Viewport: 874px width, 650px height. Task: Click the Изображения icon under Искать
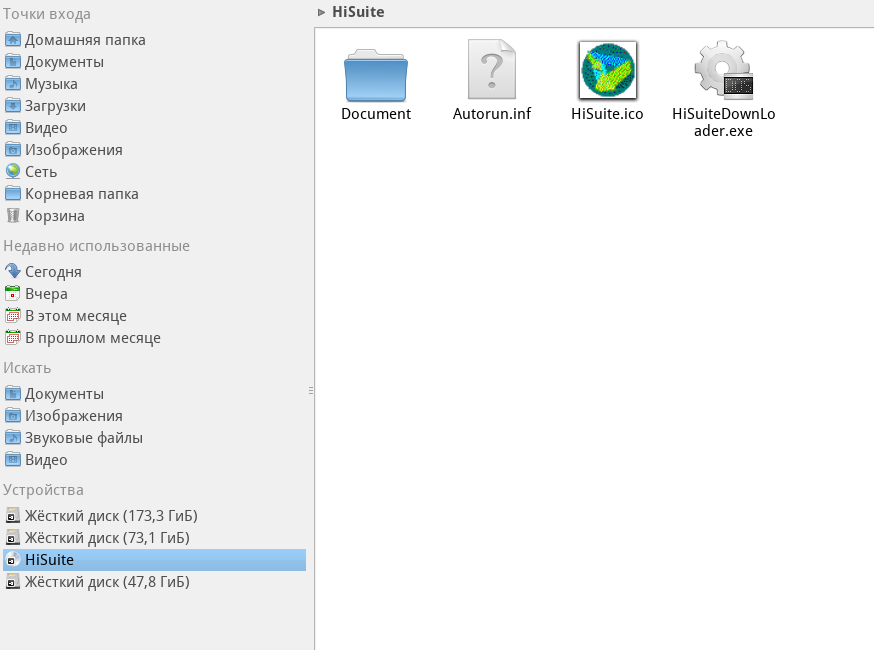(13, 416)
